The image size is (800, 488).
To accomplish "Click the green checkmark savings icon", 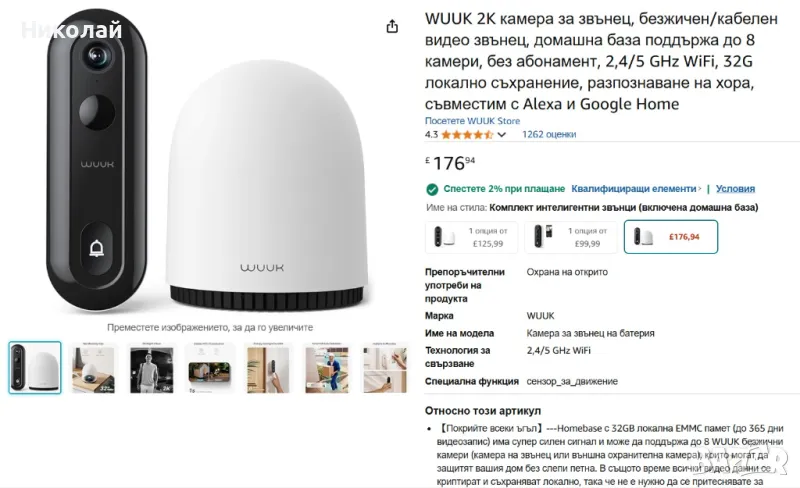I will [432, 189].
